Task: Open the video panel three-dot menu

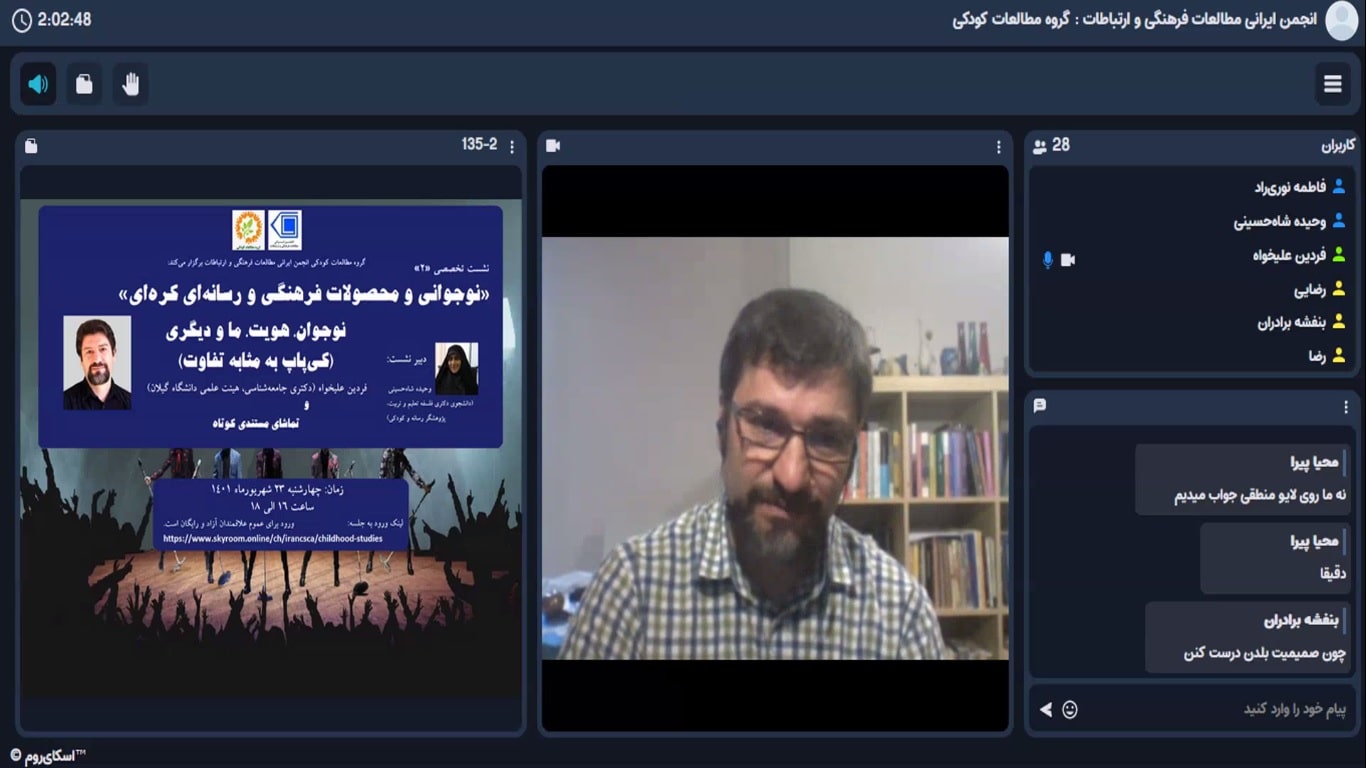Action: tap(997, 147)
